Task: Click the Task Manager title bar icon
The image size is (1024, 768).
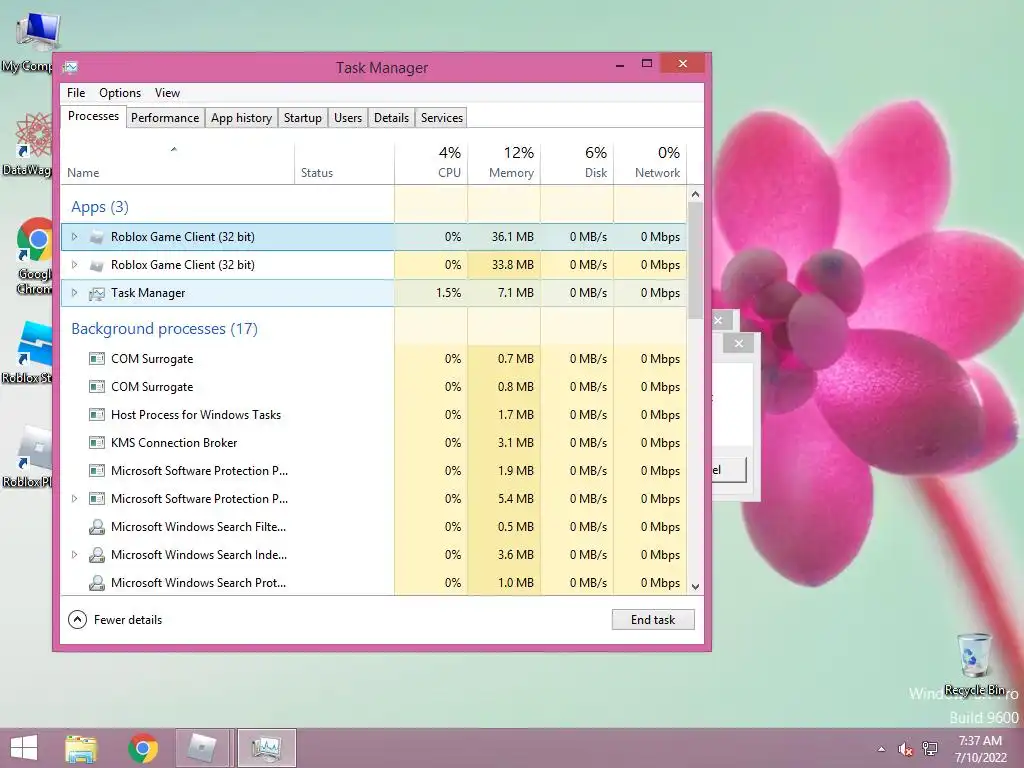Action: click(x=71, y=67)
